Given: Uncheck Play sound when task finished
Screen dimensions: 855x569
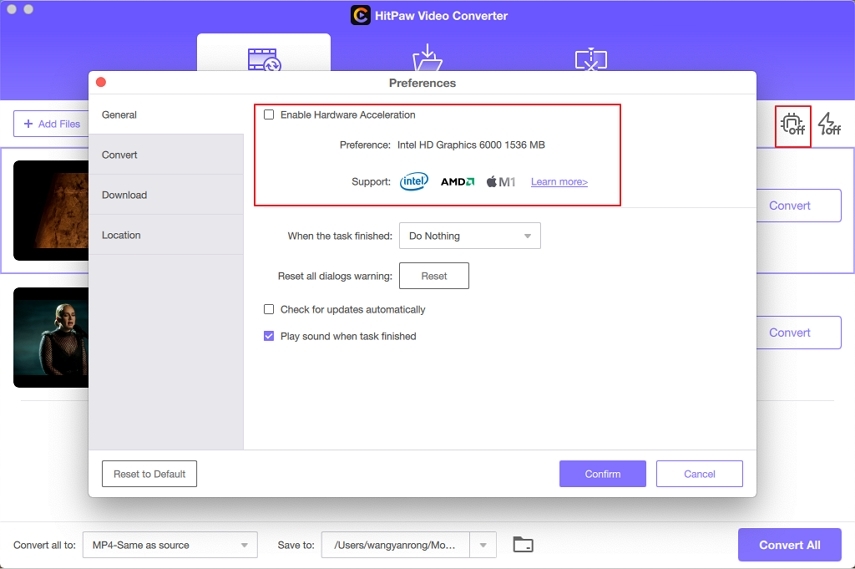Looking at the screenshot, I should click(269, 336).
